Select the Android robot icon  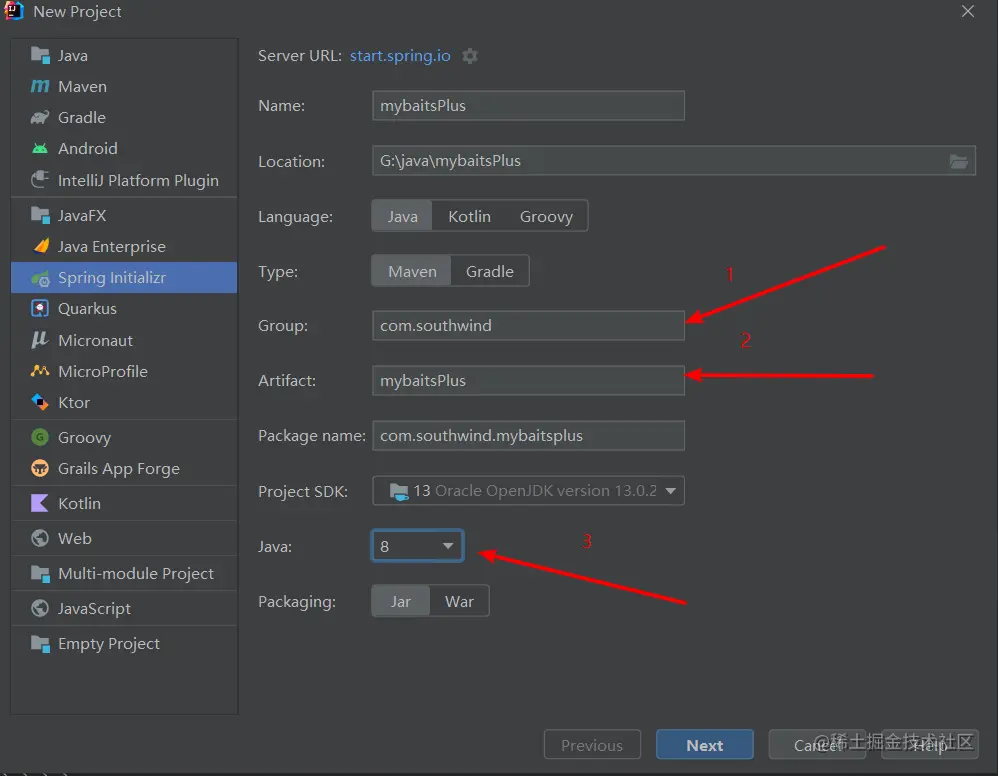click(40, 148)
